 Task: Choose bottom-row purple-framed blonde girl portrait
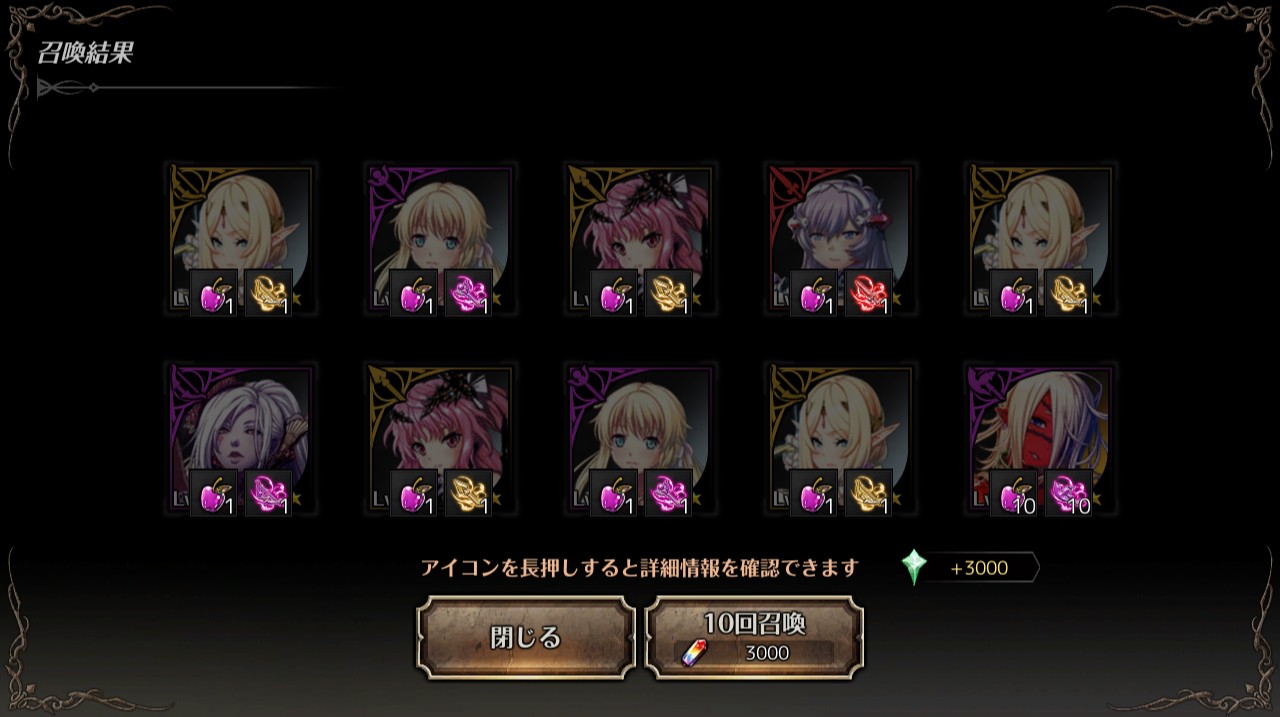pos(640,438)
